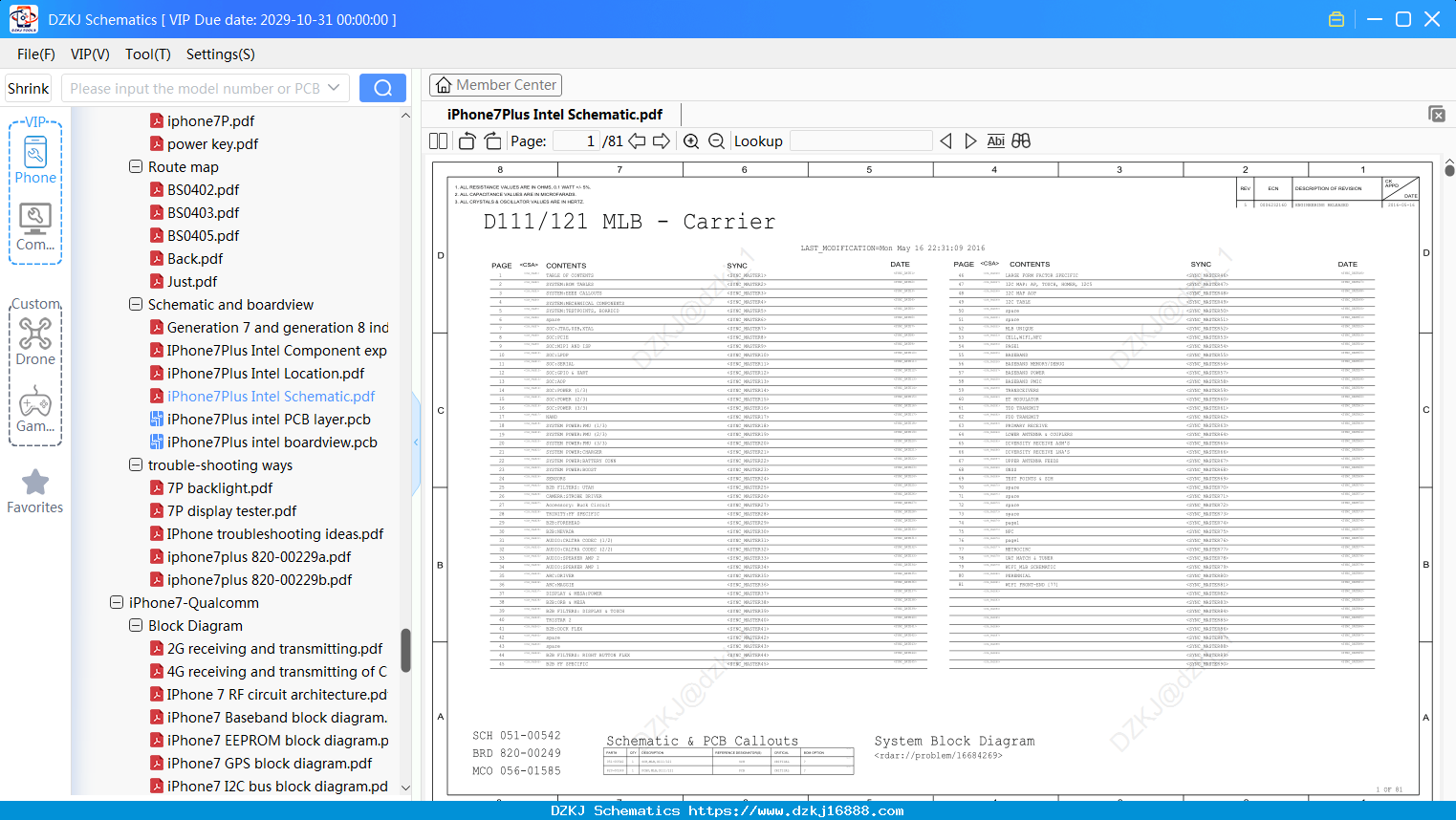This screenshot has width=1456, height=820.
Task: Open iphone7P.pdf in the tree
Action: (x=210, y=121)
